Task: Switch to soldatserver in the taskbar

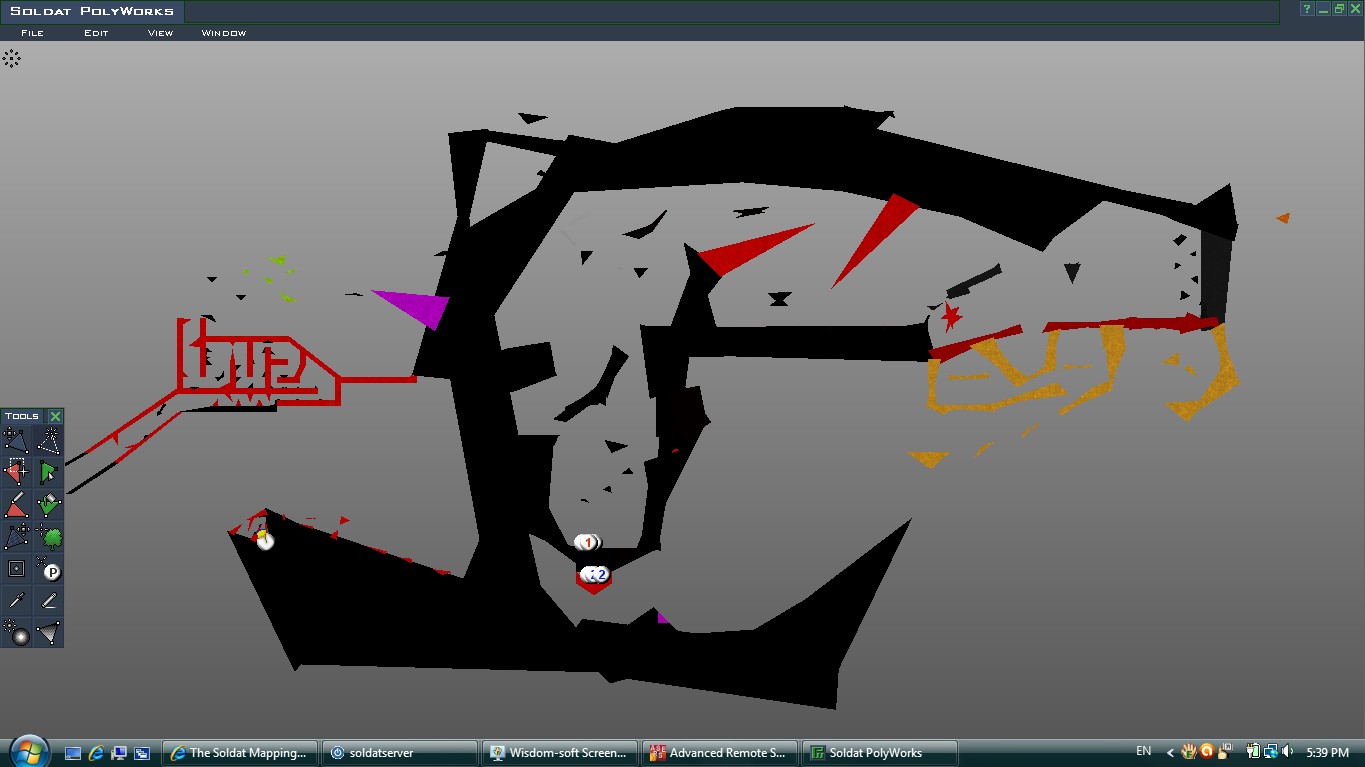Action: point(399,753)
